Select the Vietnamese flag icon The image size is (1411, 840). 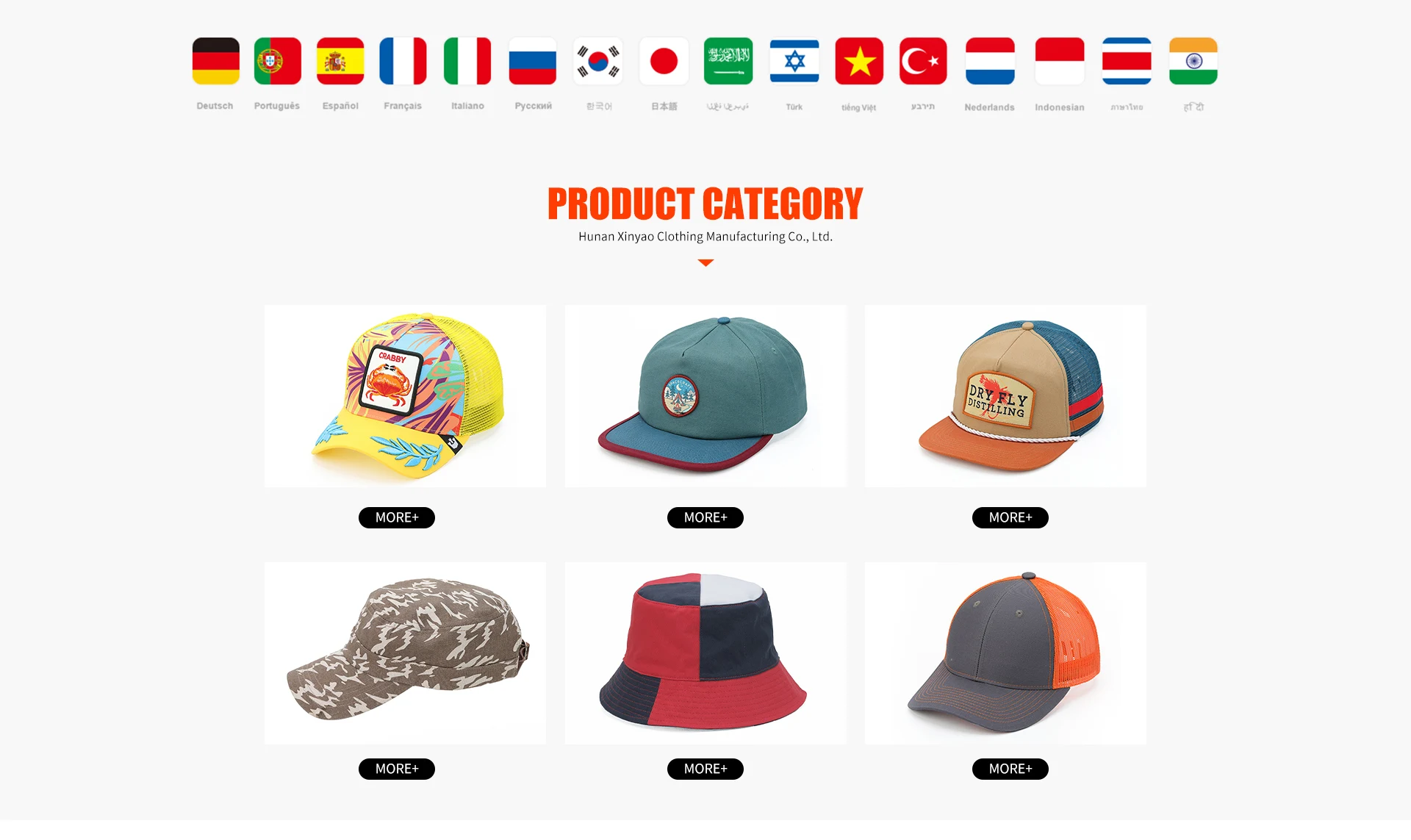[859, 61]
